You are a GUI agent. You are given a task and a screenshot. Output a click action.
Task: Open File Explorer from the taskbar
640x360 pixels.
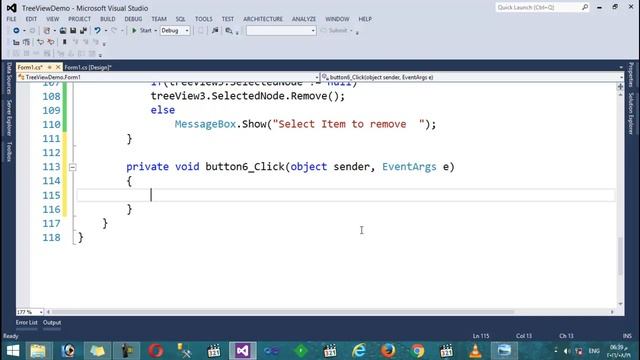(38, 351)
